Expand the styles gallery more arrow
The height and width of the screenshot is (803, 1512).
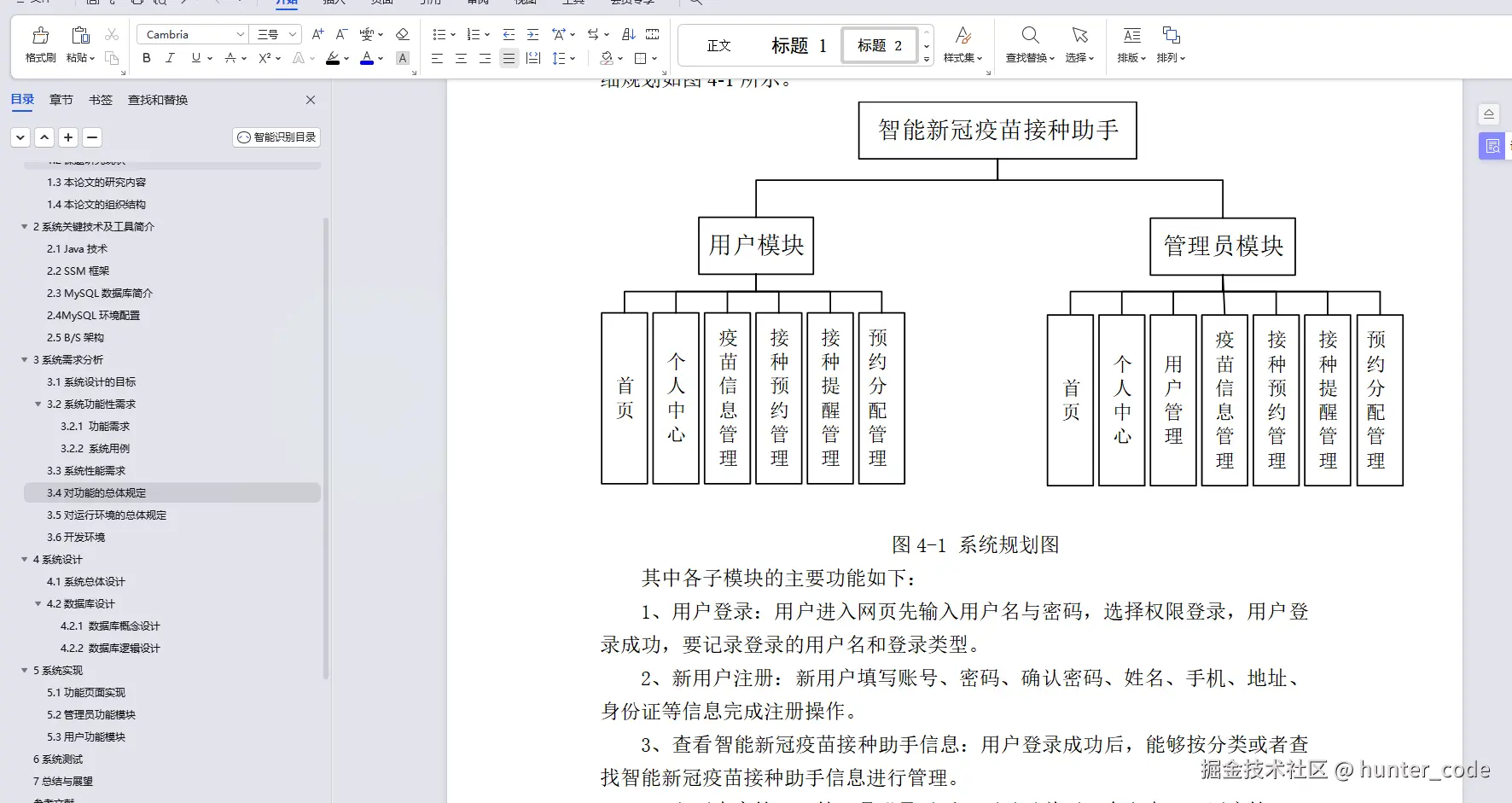[927, 59]
